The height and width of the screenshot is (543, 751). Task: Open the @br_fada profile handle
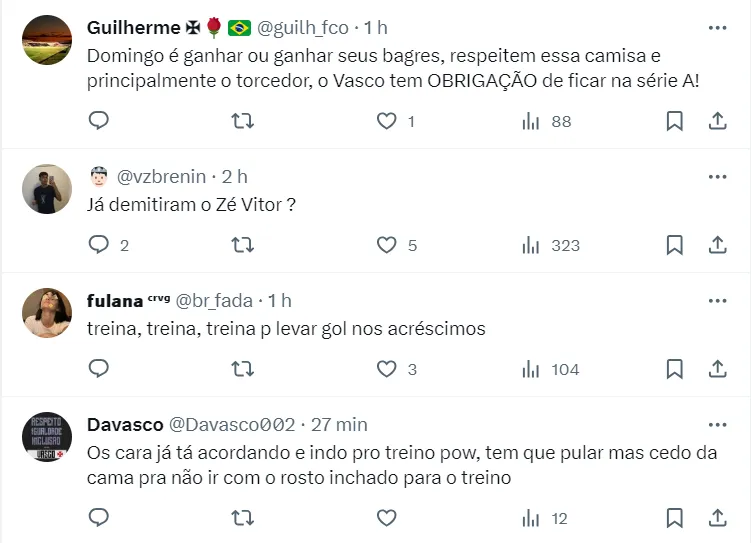217,300
